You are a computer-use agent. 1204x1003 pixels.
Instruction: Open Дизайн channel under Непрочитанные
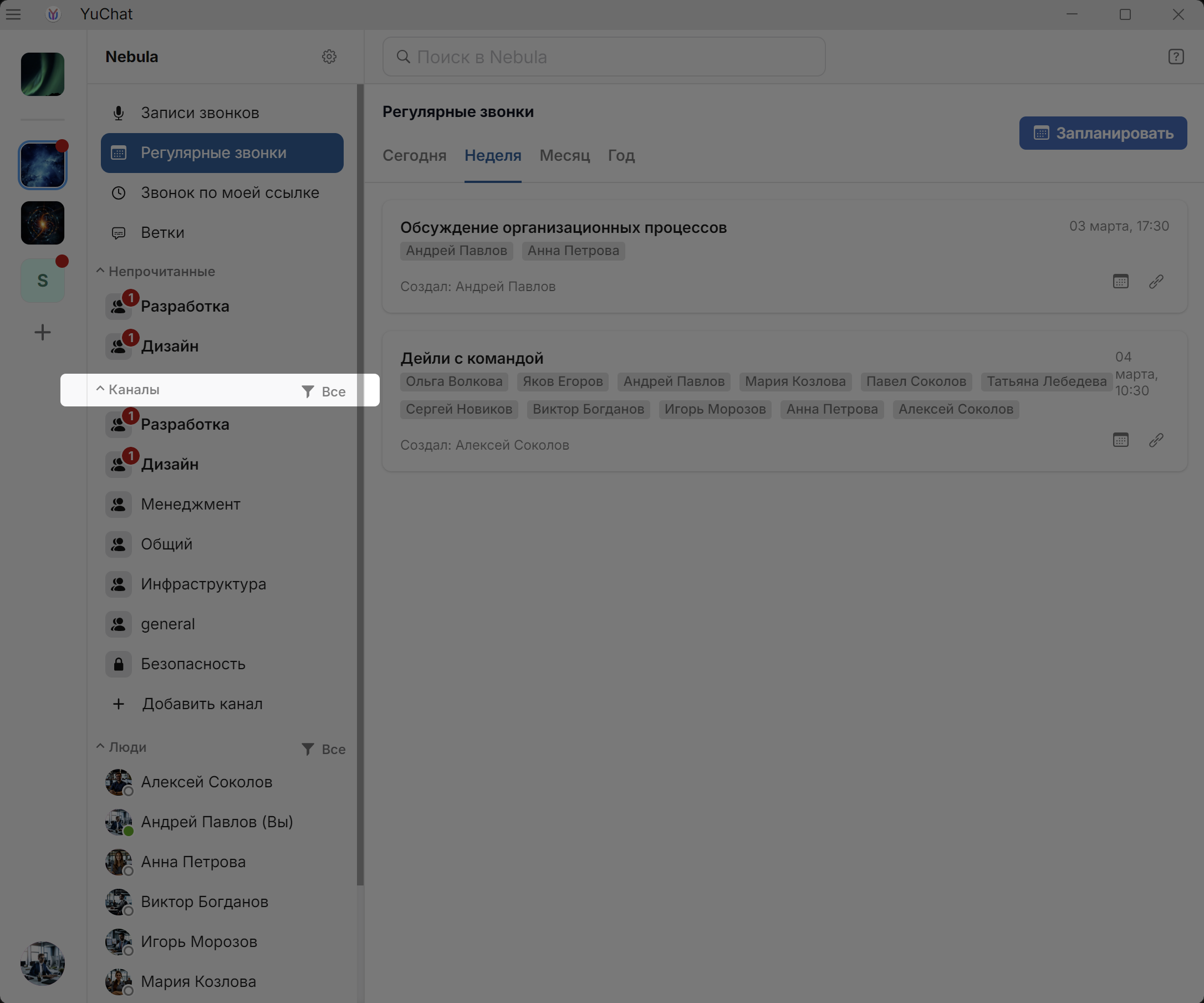click(x=222, y=347)
